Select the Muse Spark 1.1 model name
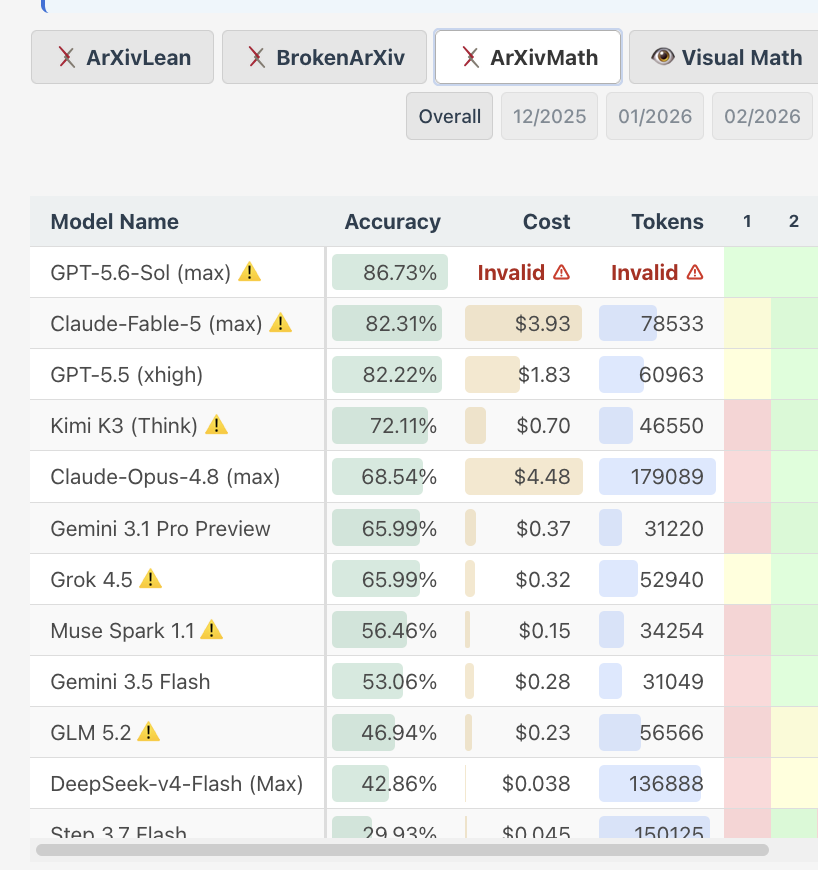The image size is (818, 870). point(122,631)
